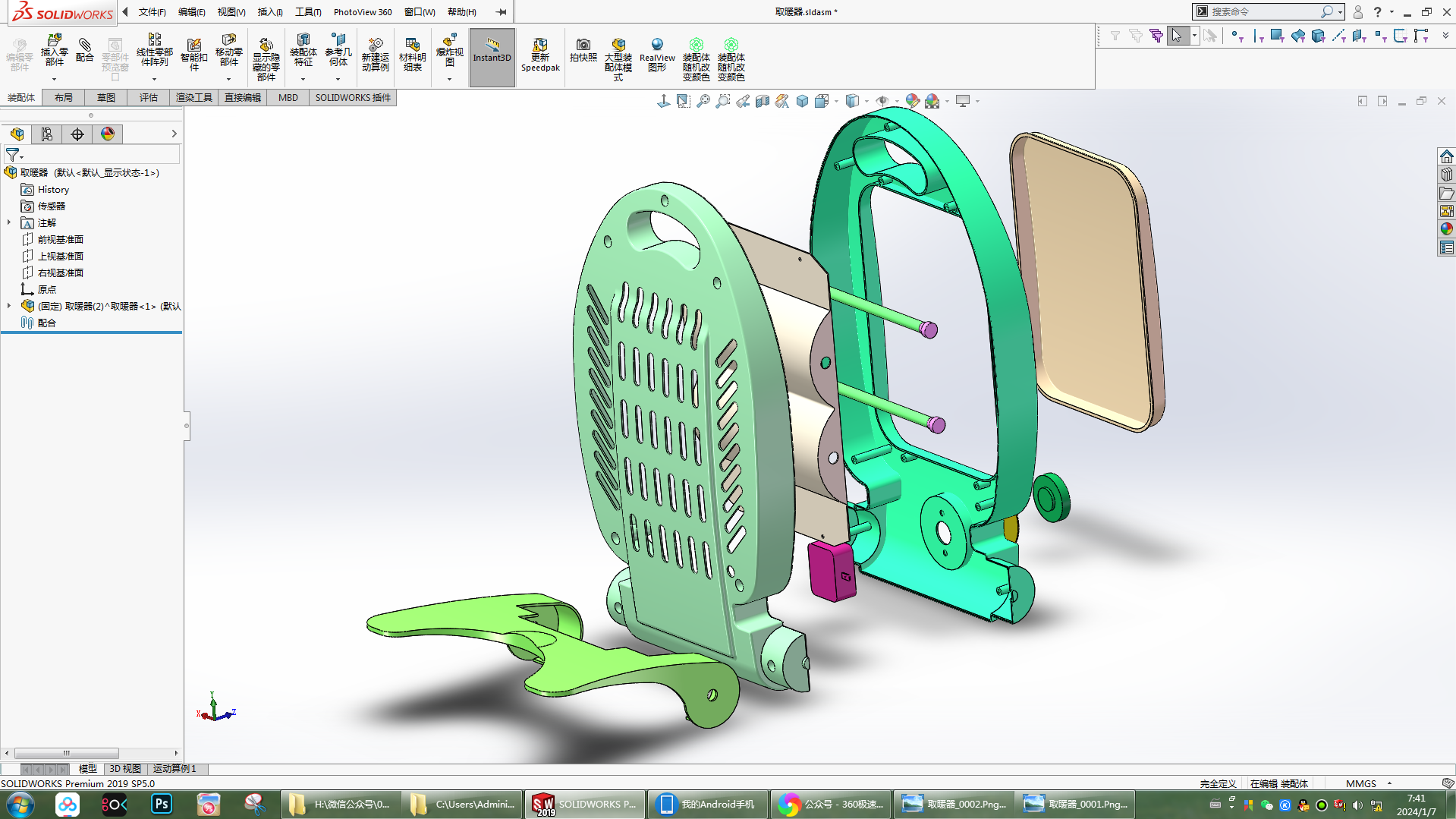Image resolution: width=1456 pixels, height=819 pixels.
Task: Expand the 注解 tree node
Action: pos(9,222)
